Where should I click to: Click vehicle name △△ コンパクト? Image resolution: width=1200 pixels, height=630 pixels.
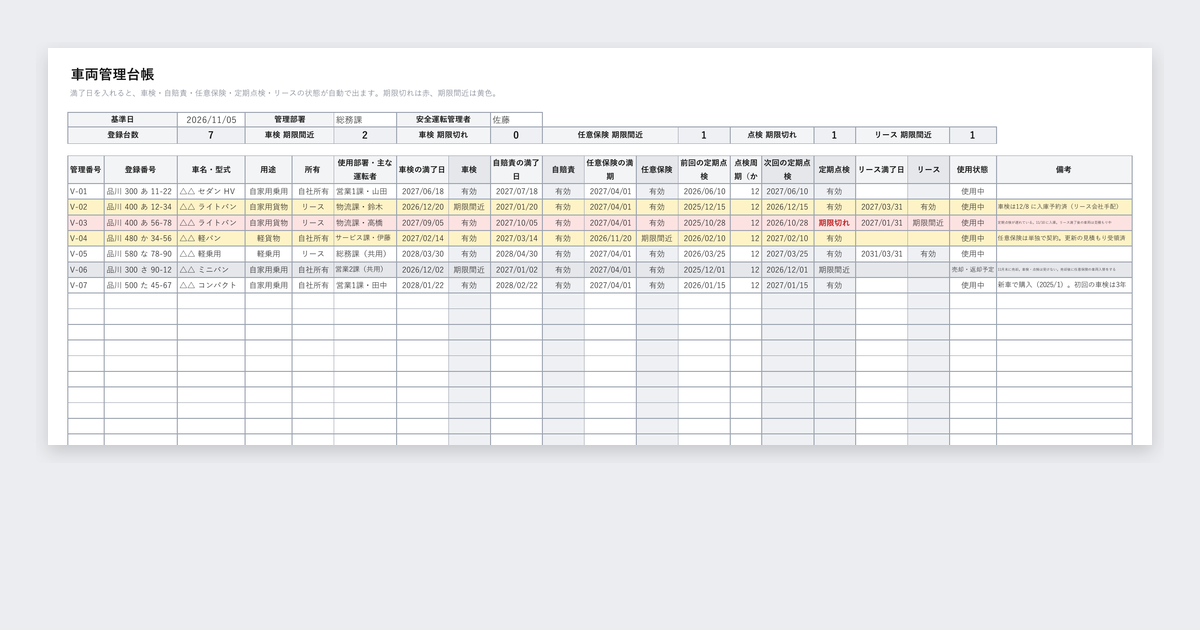pyautogui.click(x=212, y=285)
